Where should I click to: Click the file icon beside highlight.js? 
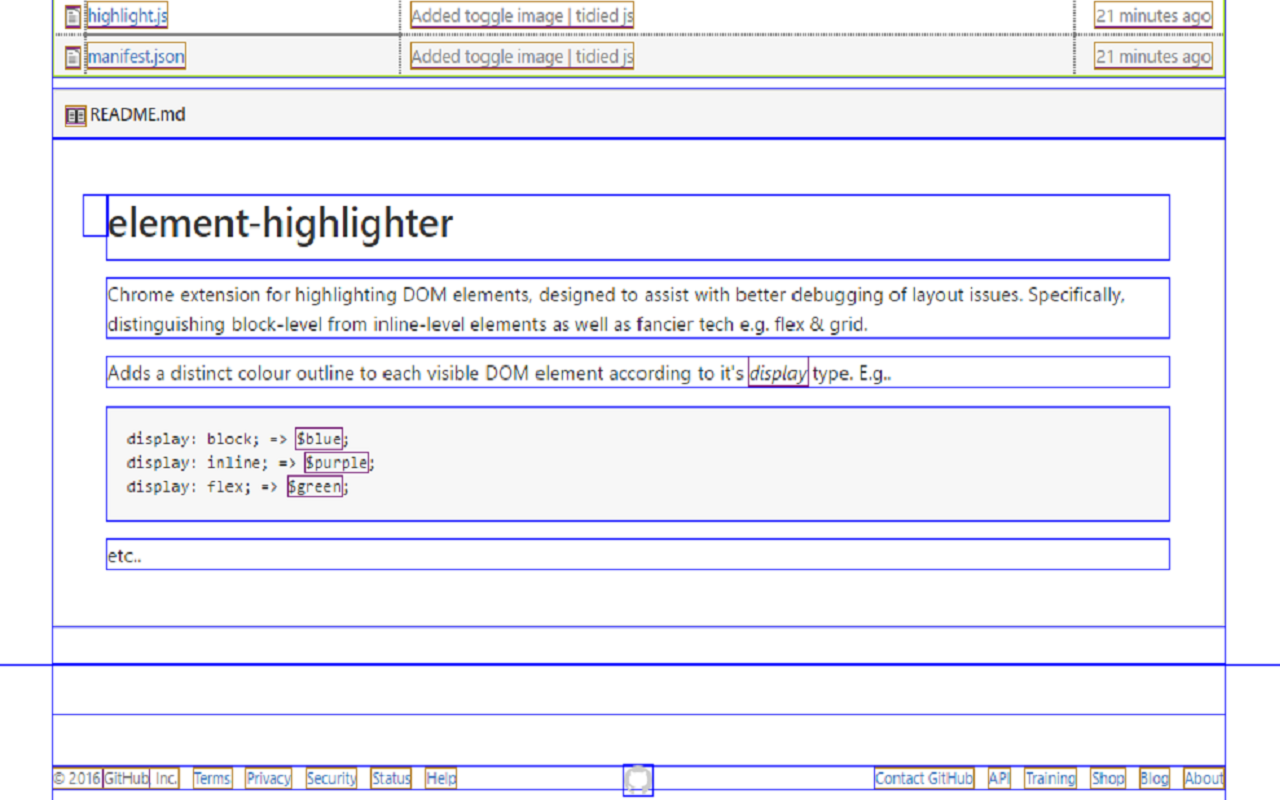(x=73, y=16)
